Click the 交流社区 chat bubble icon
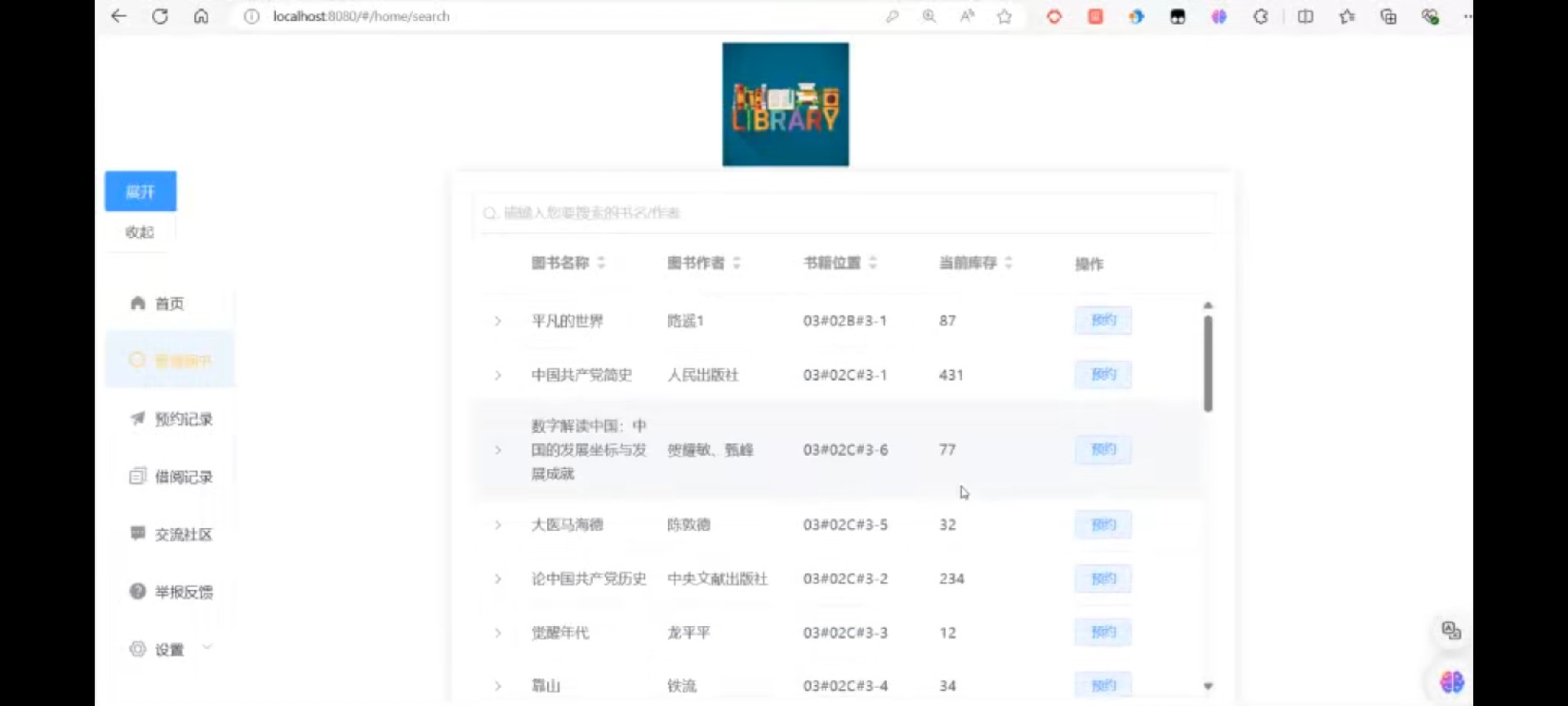 click(x=138, y=534)
